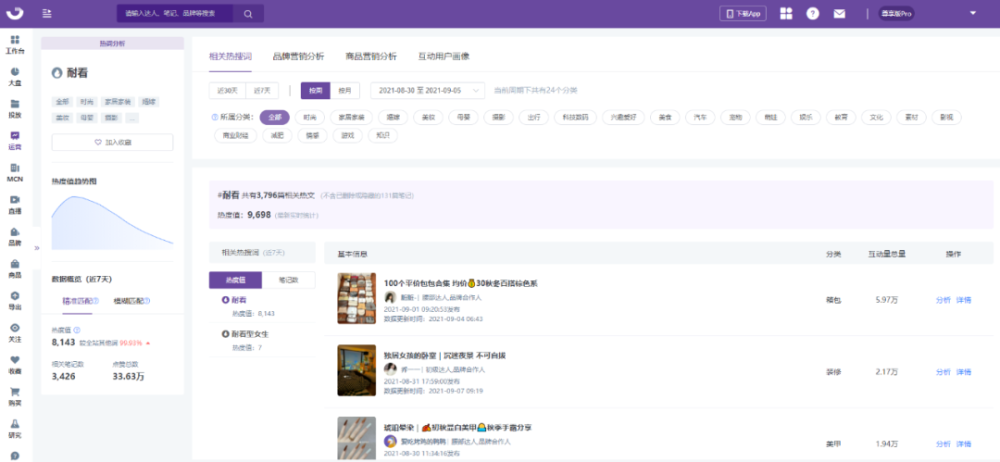Open the mail messages icon
This screenshot has width=1000, height=462.
839,14
